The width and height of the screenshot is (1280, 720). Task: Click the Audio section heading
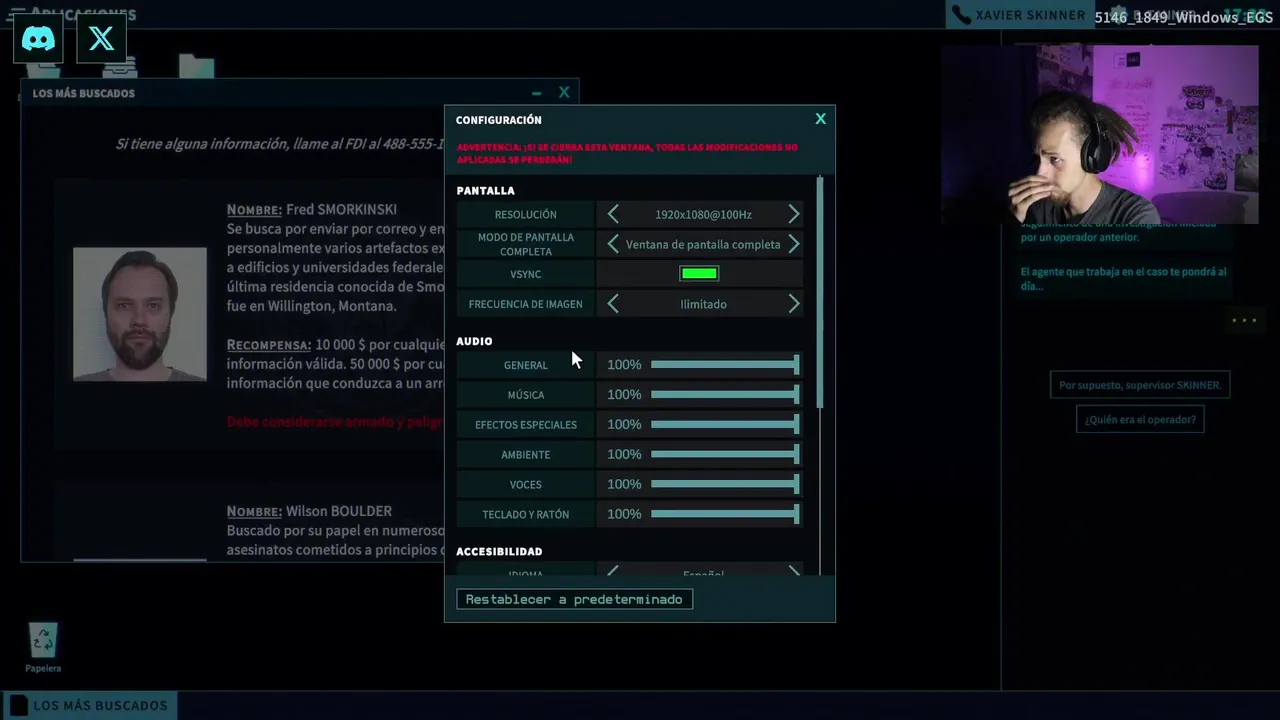[x=474, y=341]
